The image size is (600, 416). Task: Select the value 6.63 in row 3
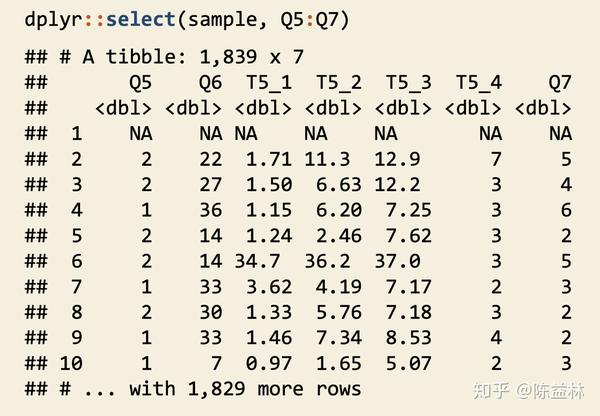click(338, 184)
